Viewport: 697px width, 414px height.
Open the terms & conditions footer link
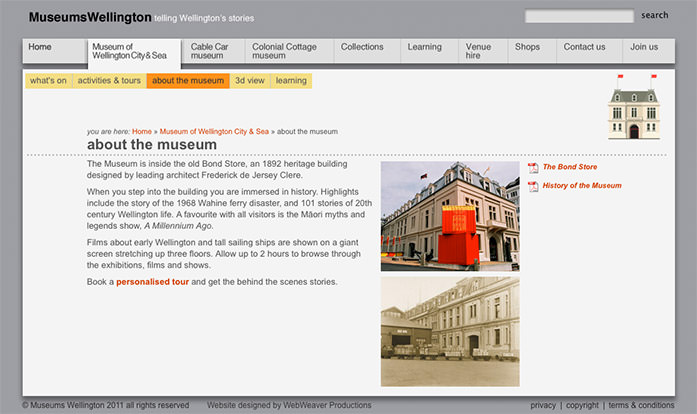(x=641, y=405)
